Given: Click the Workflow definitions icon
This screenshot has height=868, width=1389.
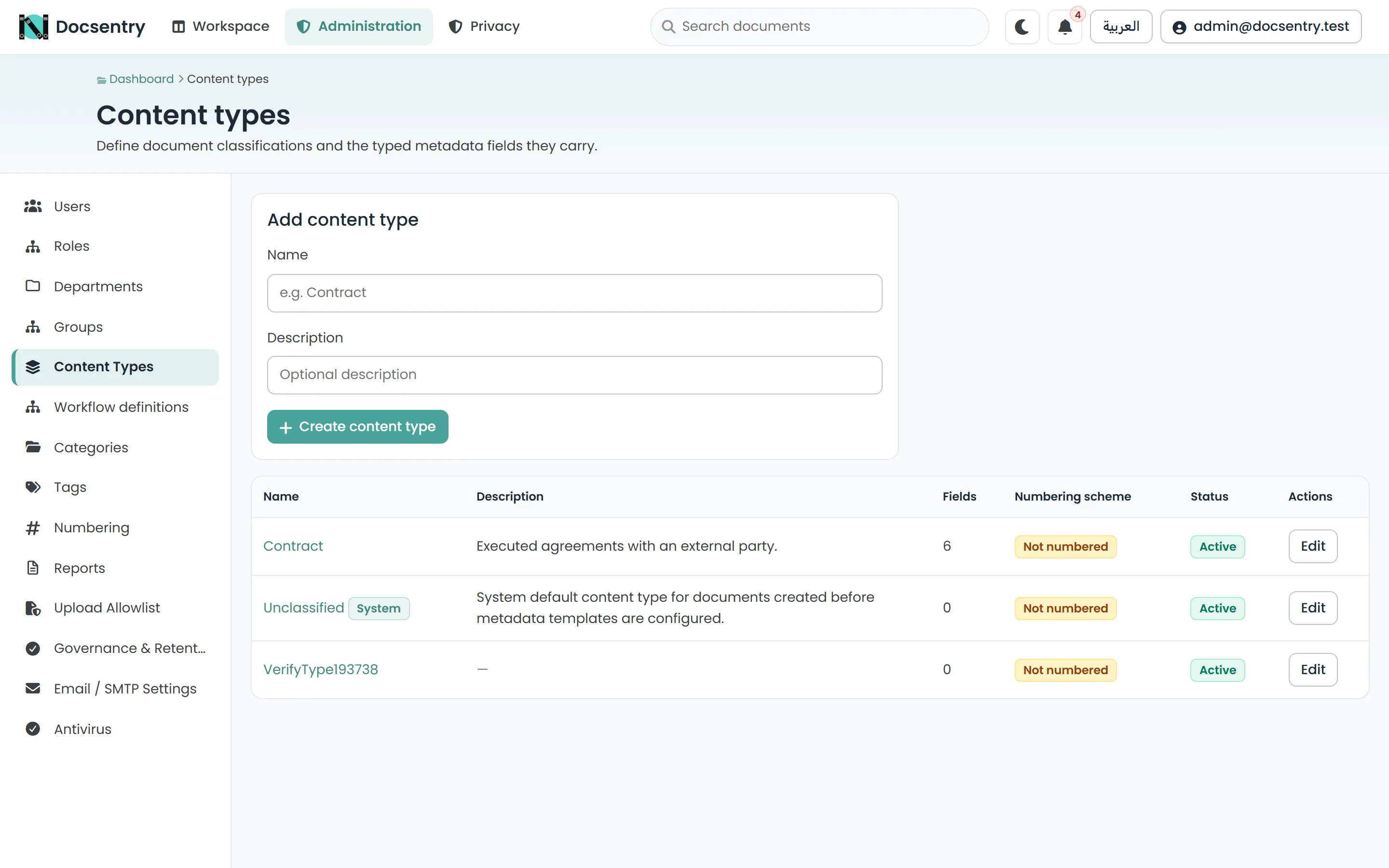Looking at the screenshot, I should tap(33, 407).
